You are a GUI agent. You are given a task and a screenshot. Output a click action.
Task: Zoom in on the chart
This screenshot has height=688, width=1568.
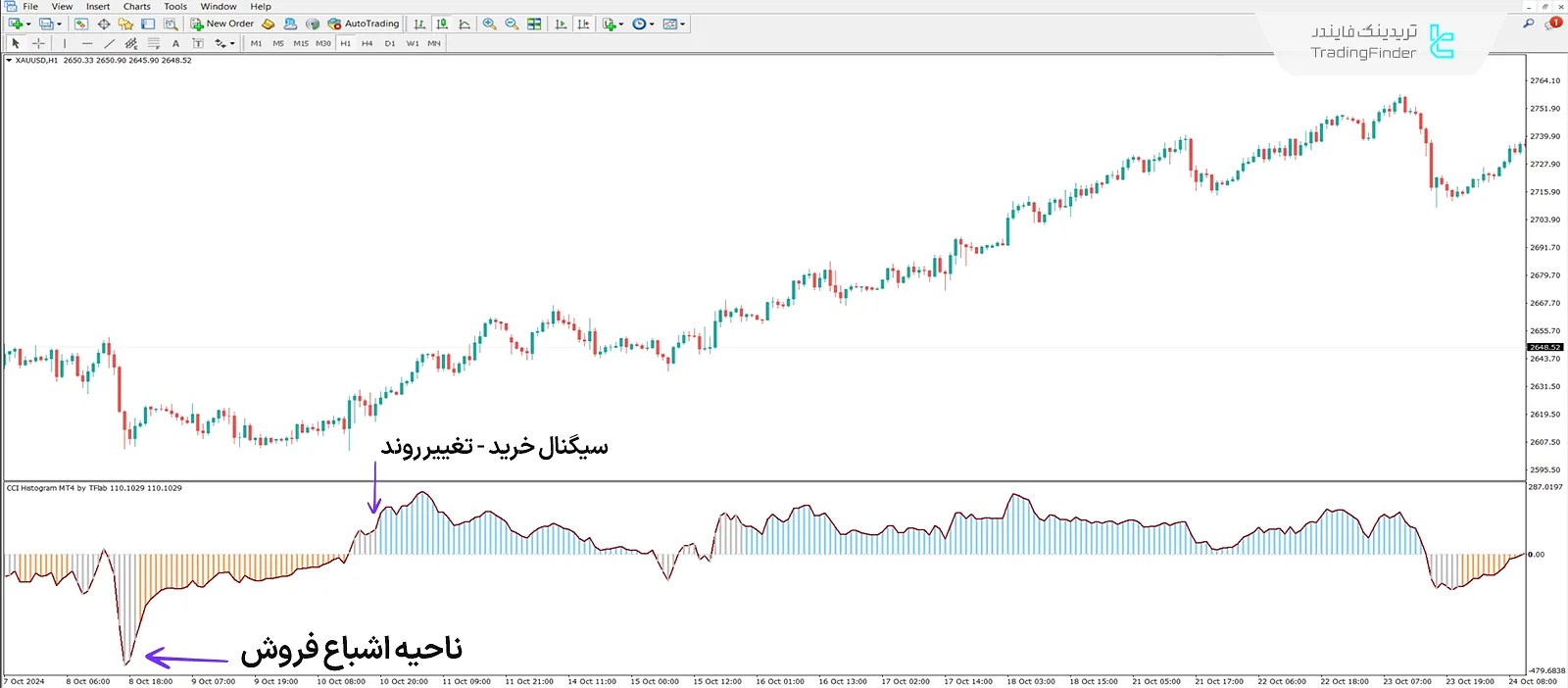point(489,24)
